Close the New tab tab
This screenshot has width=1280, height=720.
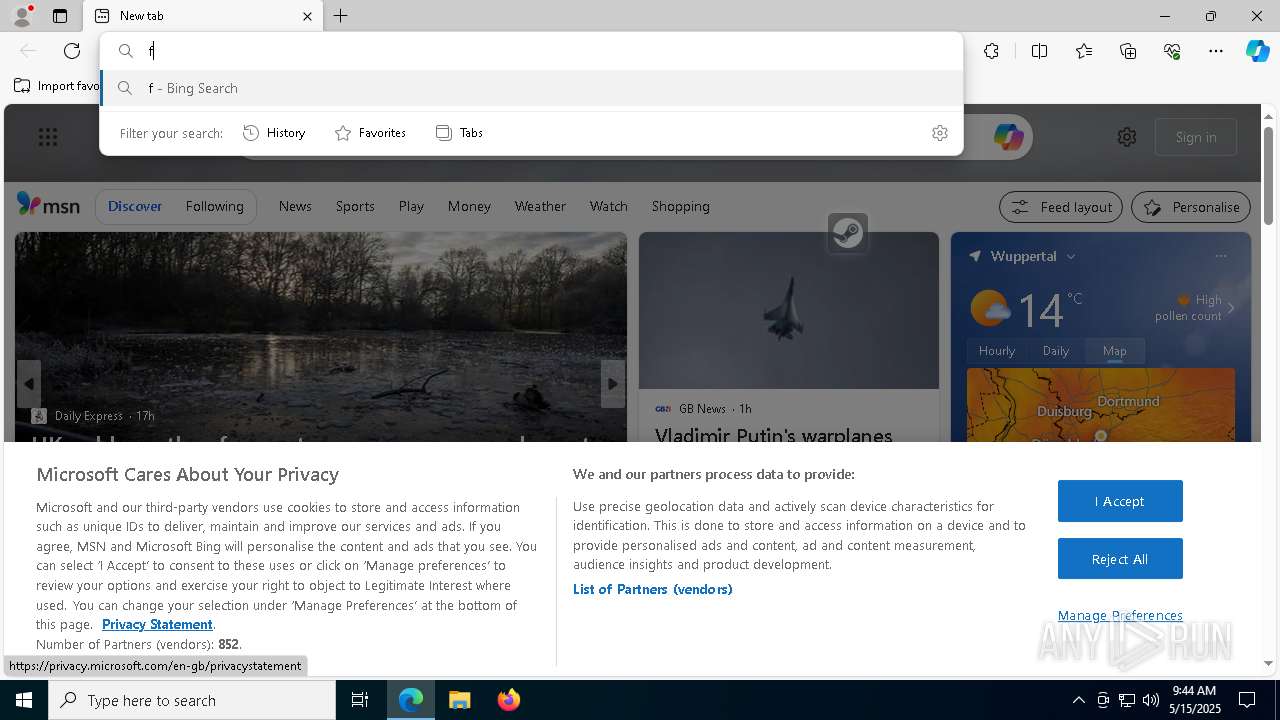click(x=307, y=16)
